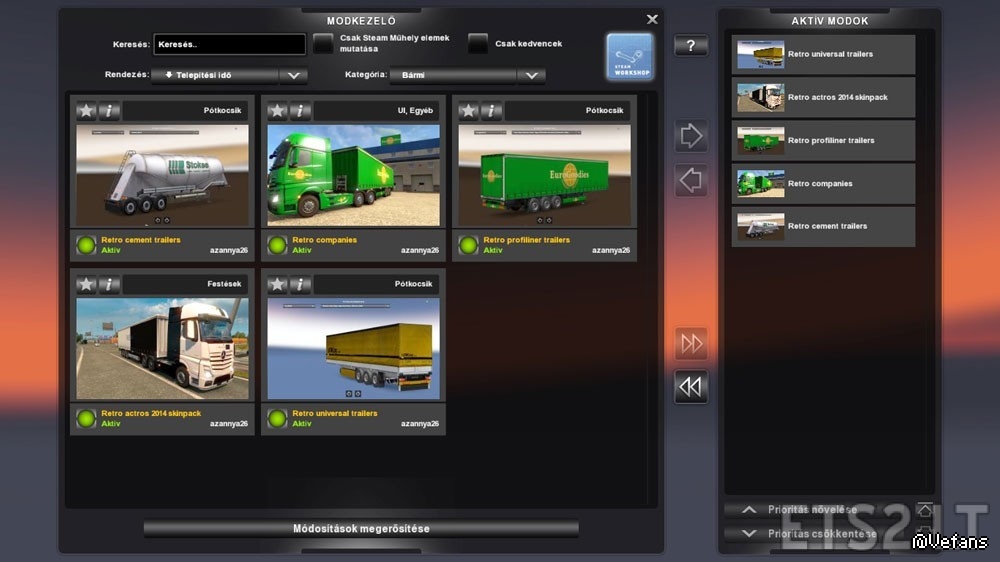Click the Retro universal trailers title text
1000x562 pixels.
335,413
